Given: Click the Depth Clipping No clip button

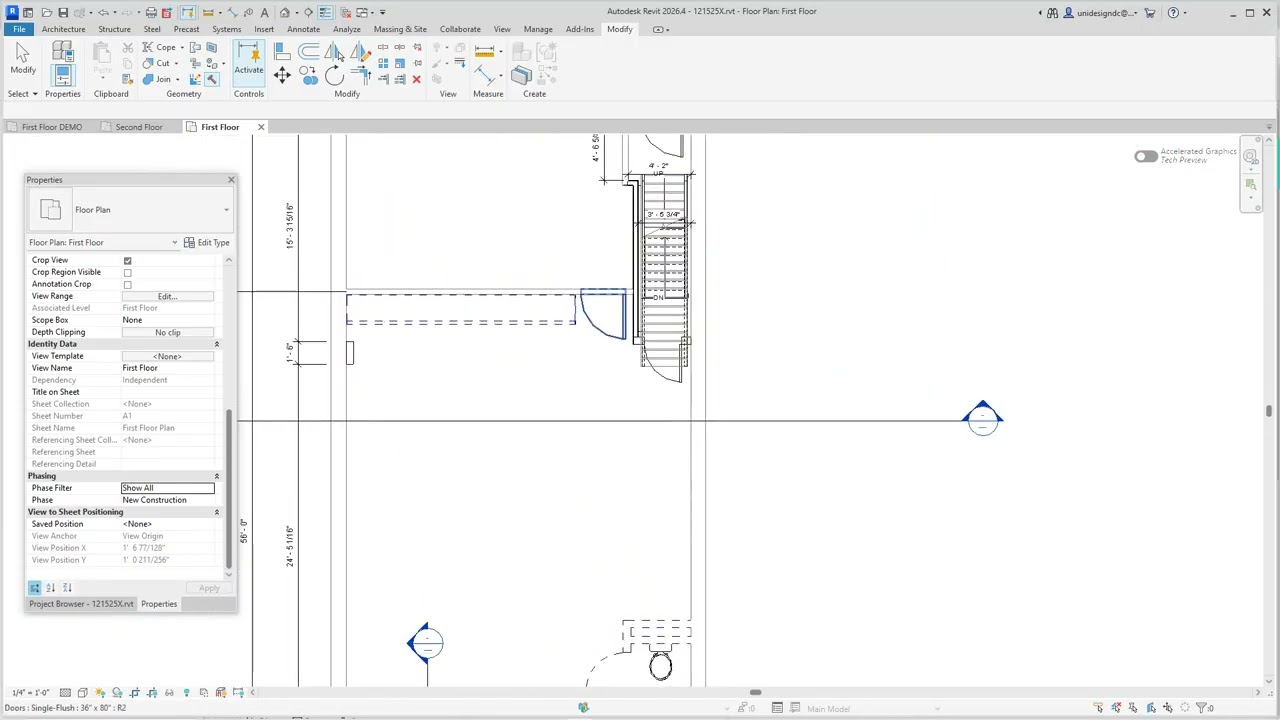Looking at the screenshot, I should [x=167, y=332].
